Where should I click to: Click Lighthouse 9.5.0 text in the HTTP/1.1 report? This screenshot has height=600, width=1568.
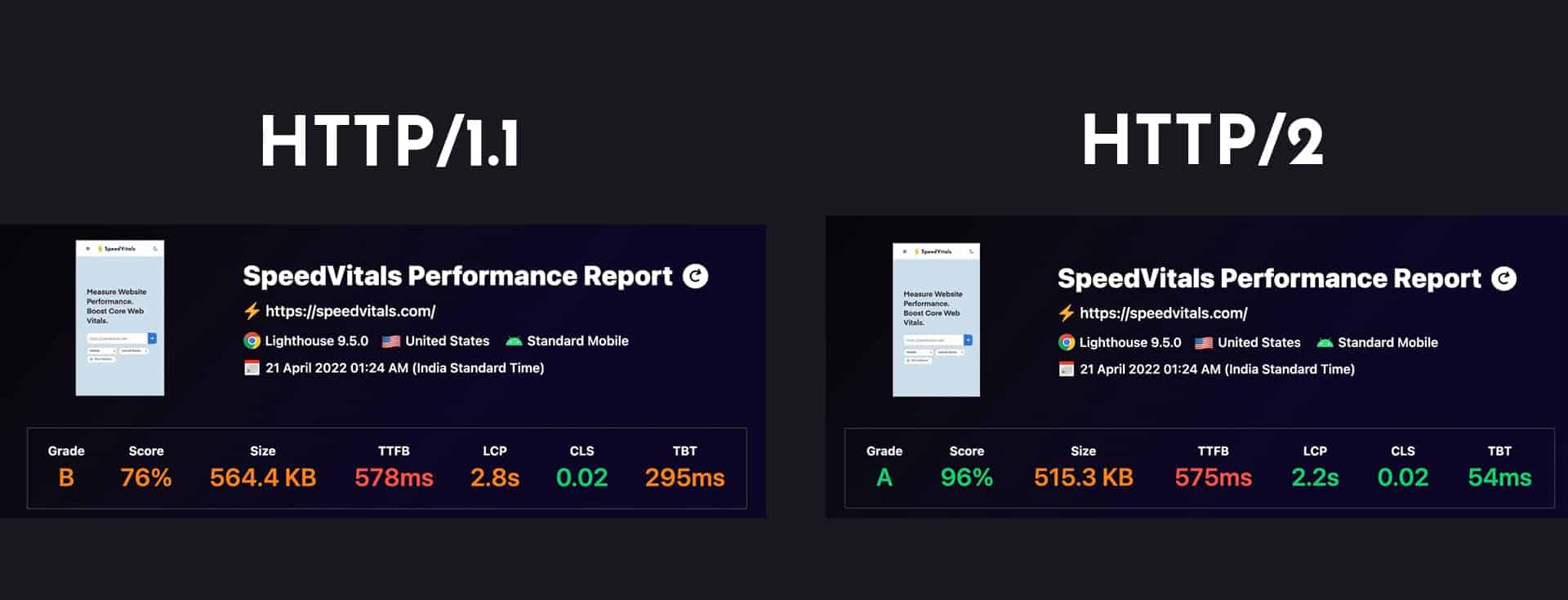pos(317,341)
